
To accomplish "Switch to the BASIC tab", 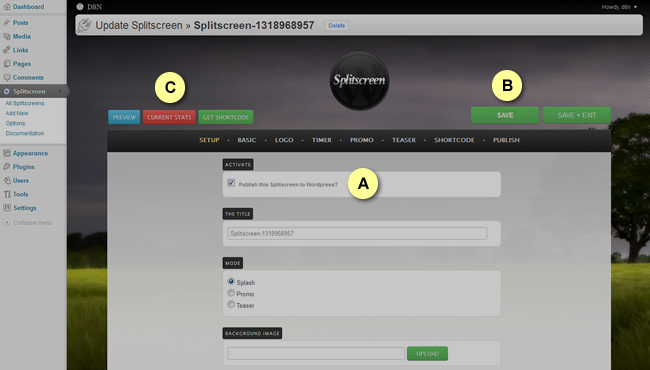I will click(x=247, y=140).
